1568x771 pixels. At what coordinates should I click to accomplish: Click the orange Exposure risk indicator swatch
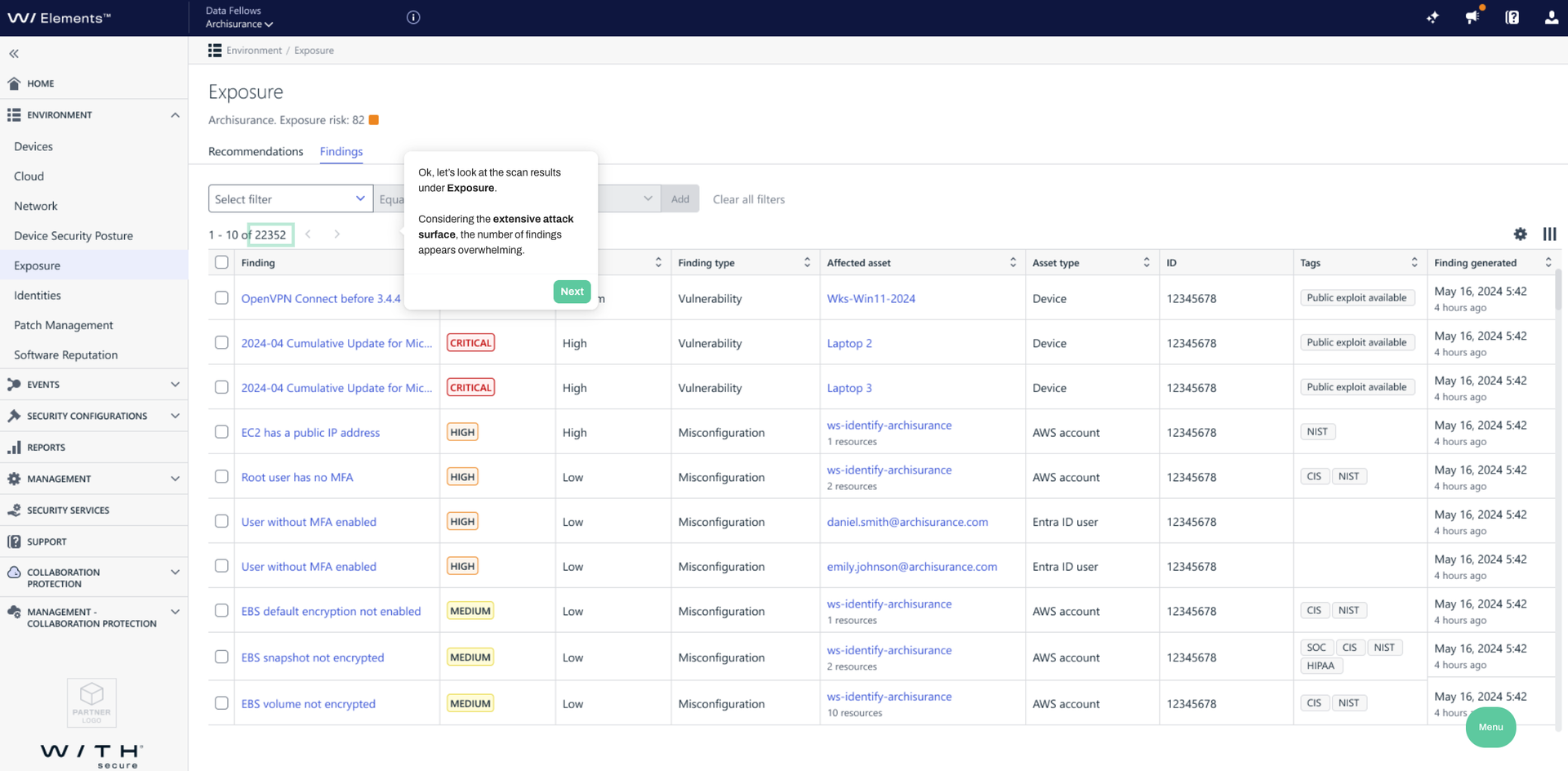click(x=374, y=119)
